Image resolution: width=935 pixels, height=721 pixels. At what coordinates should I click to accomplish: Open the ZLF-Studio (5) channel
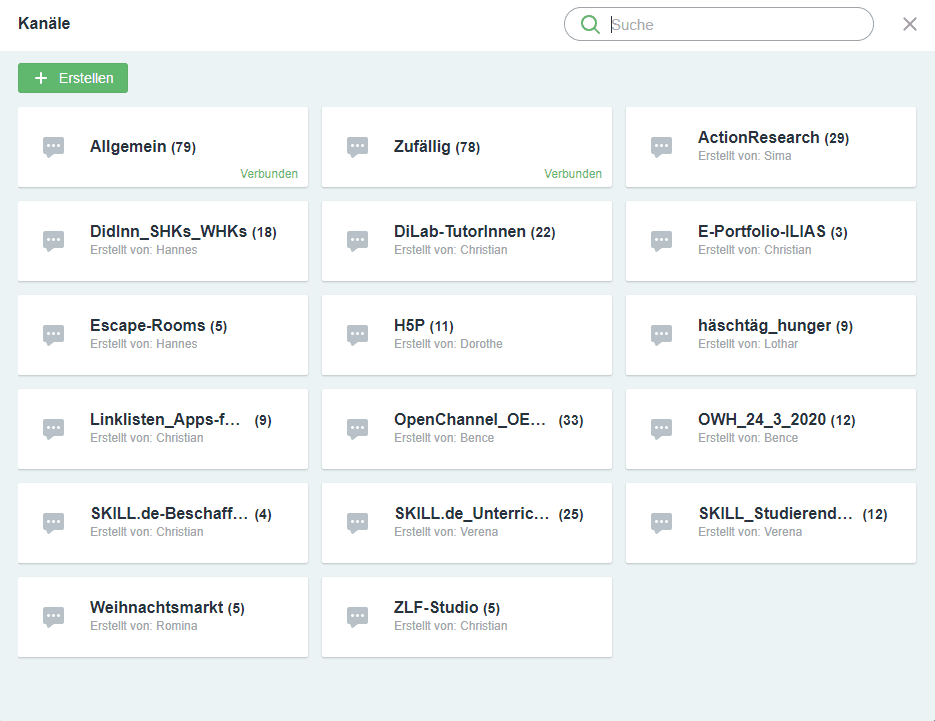(x=467, y=617)
